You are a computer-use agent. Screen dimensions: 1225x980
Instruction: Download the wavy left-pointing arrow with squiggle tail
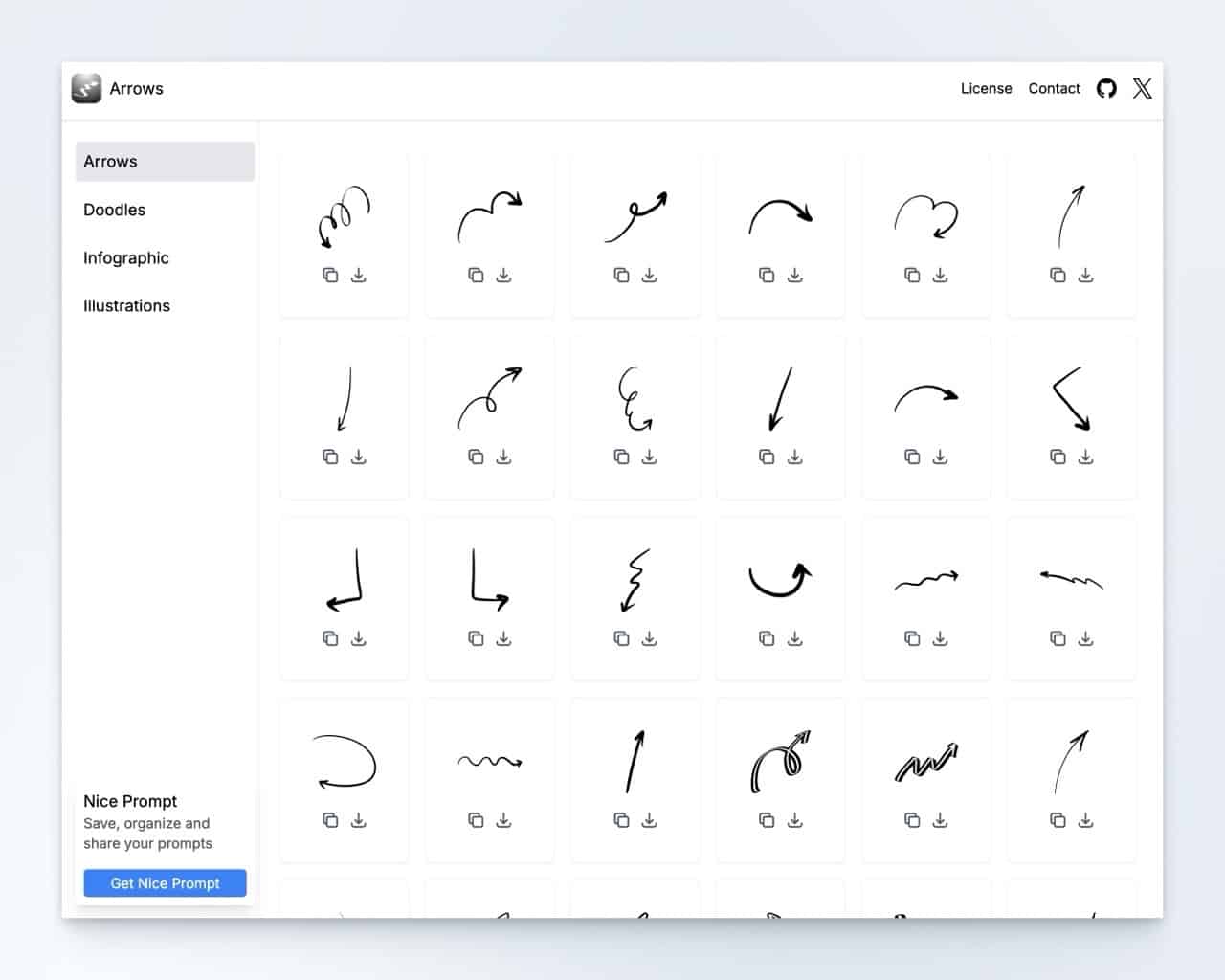coord(1086,639)
